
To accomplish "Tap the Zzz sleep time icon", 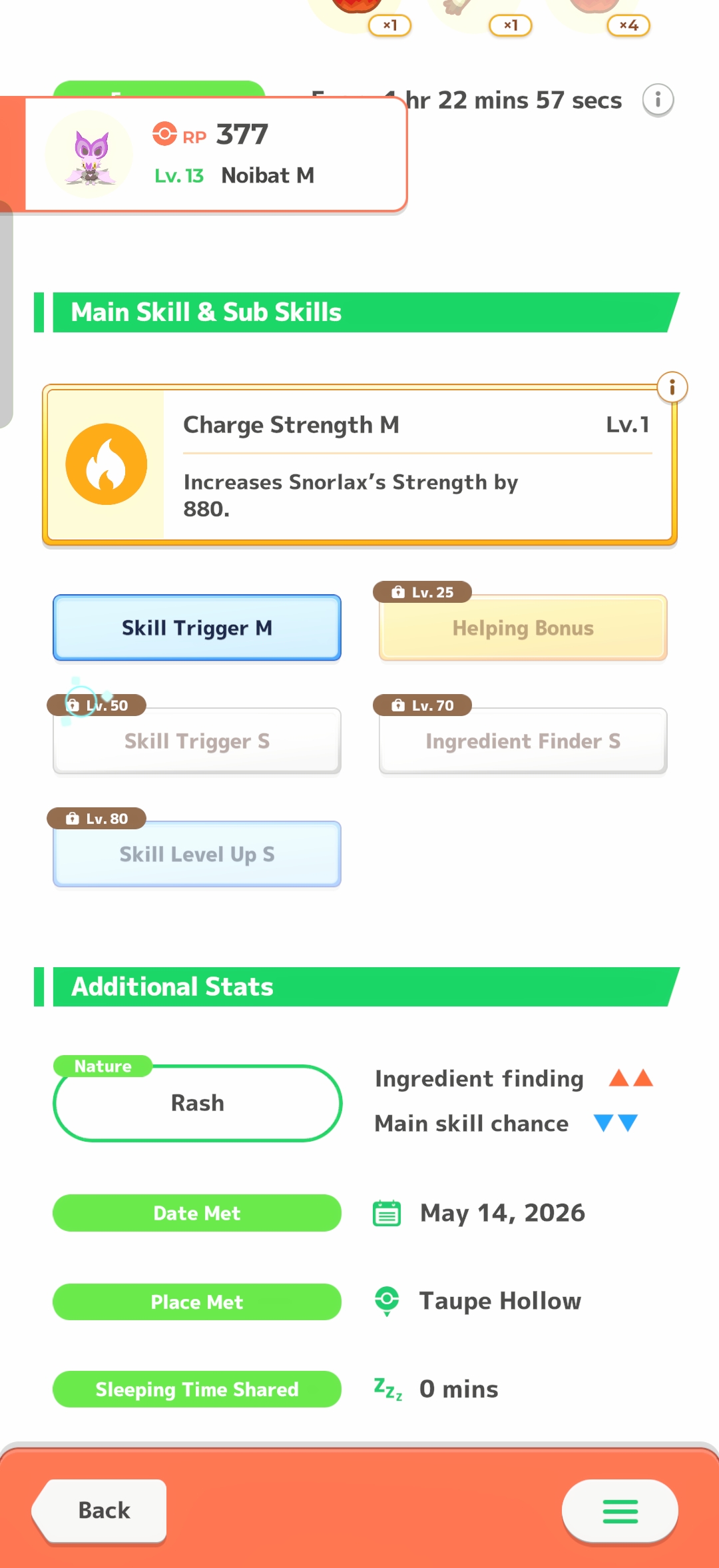I will click(388, 1389).
